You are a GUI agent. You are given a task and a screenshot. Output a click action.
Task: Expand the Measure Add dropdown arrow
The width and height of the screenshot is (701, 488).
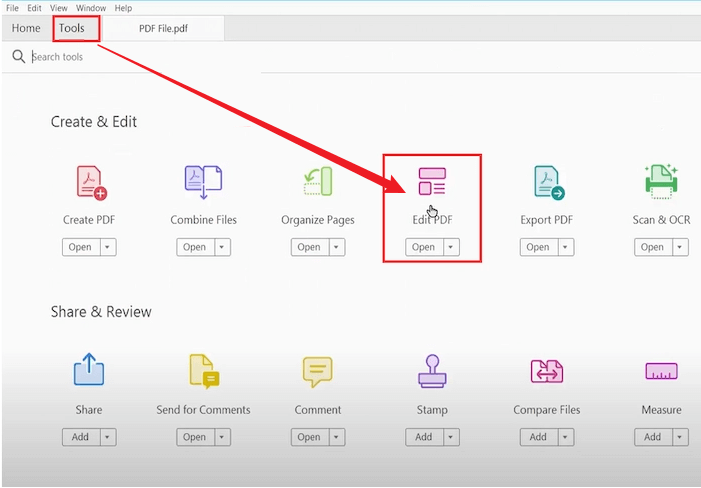pyautogui.click(x=680, y=437)
